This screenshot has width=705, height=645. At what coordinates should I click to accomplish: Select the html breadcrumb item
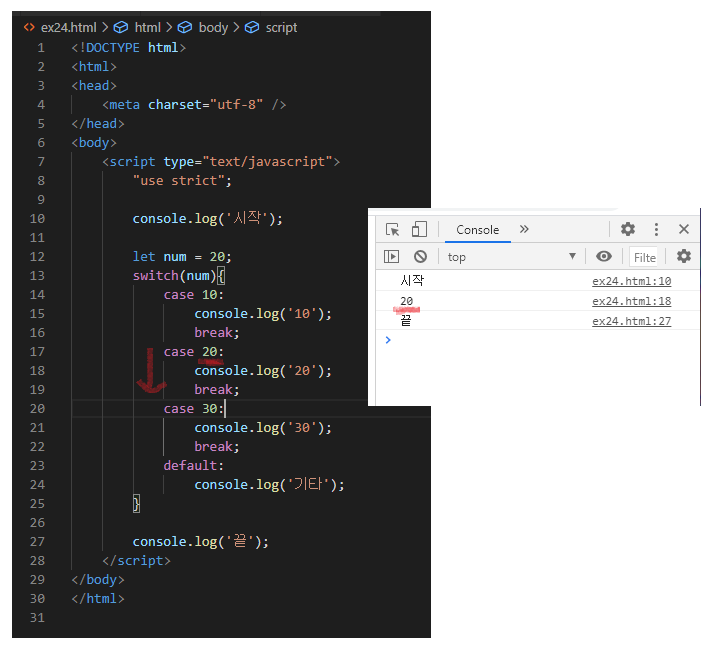point(147,28)
